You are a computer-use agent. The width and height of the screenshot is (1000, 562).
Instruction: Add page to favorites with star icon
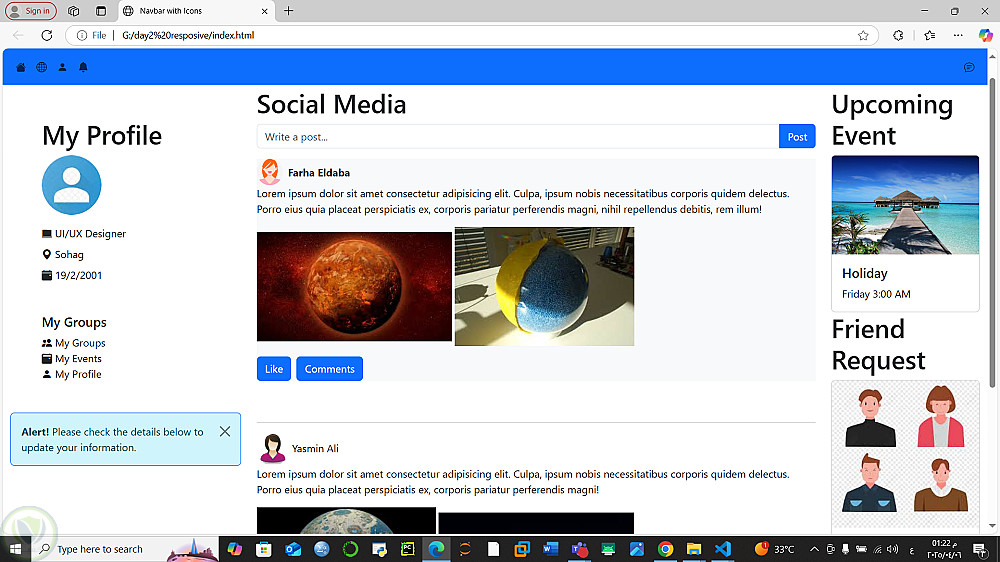[863, 35]
